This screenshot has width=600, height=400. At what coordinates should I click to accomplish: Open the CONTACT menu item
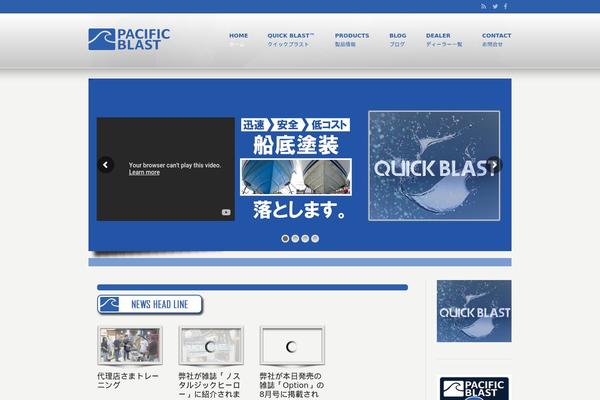[496, 39]
